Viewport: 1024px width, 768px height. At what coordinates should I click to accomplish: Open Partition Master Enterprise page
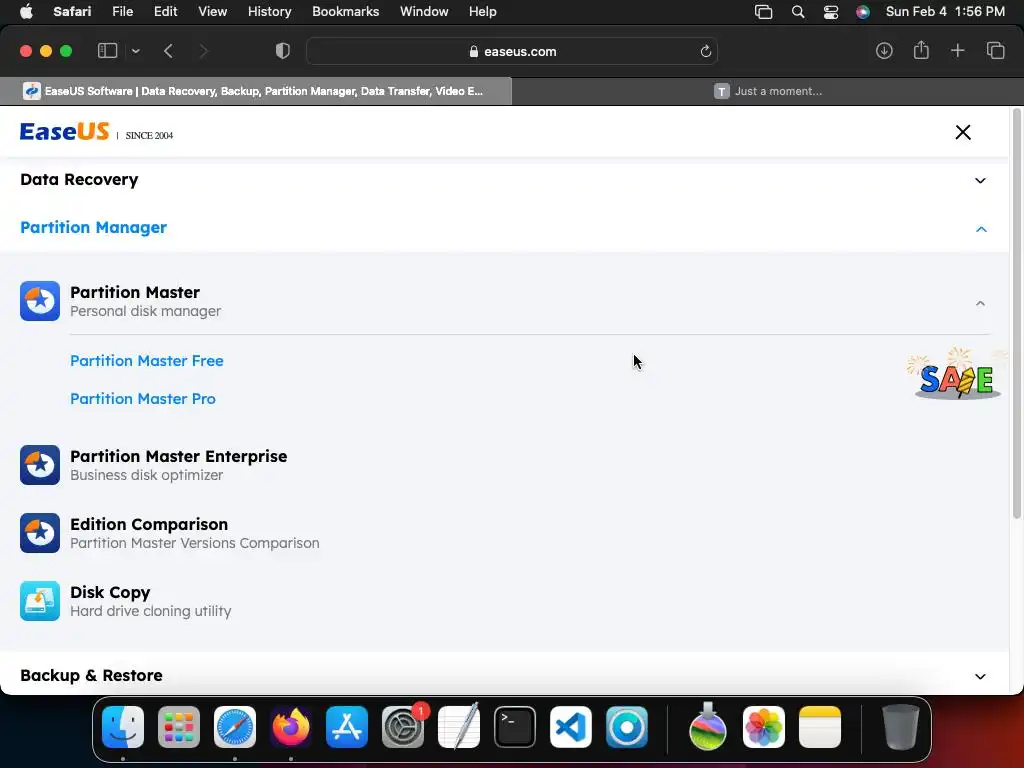(x=178, y=456)
